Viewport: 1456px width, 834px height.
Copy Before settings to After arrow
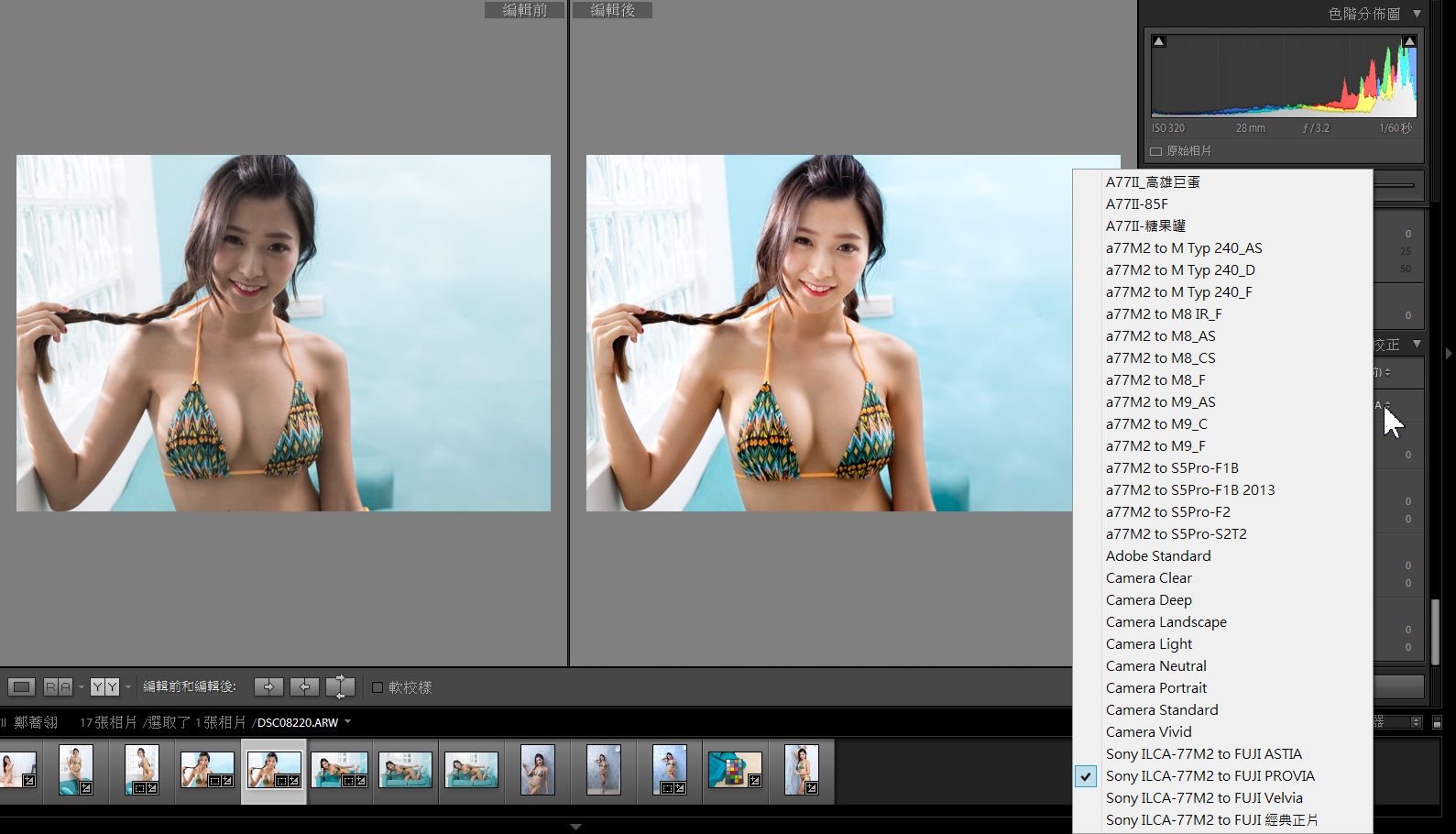pyautogui.click(x=268, y=686)
